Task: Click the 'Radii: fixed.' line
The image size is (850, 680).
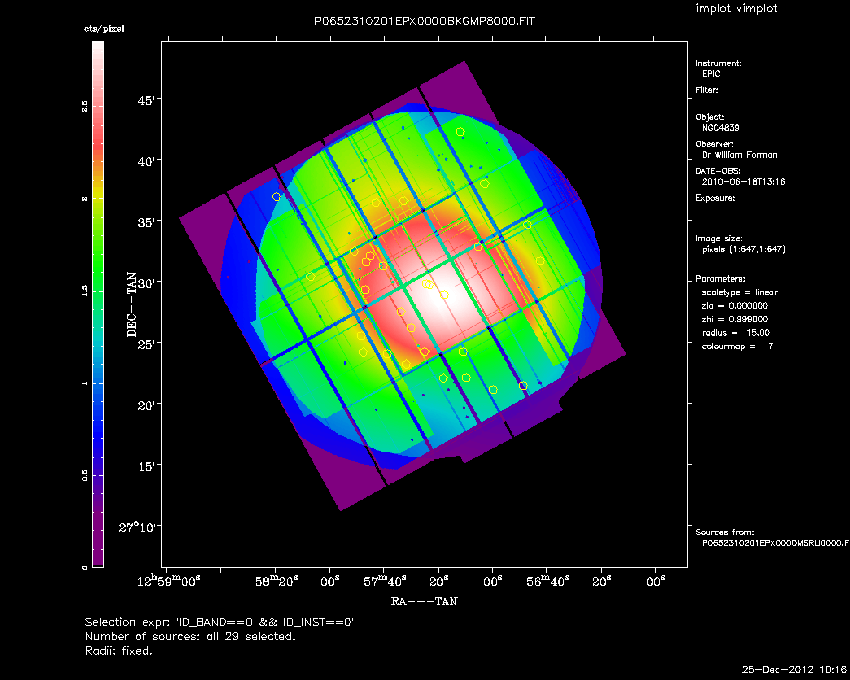Action: 119,651
